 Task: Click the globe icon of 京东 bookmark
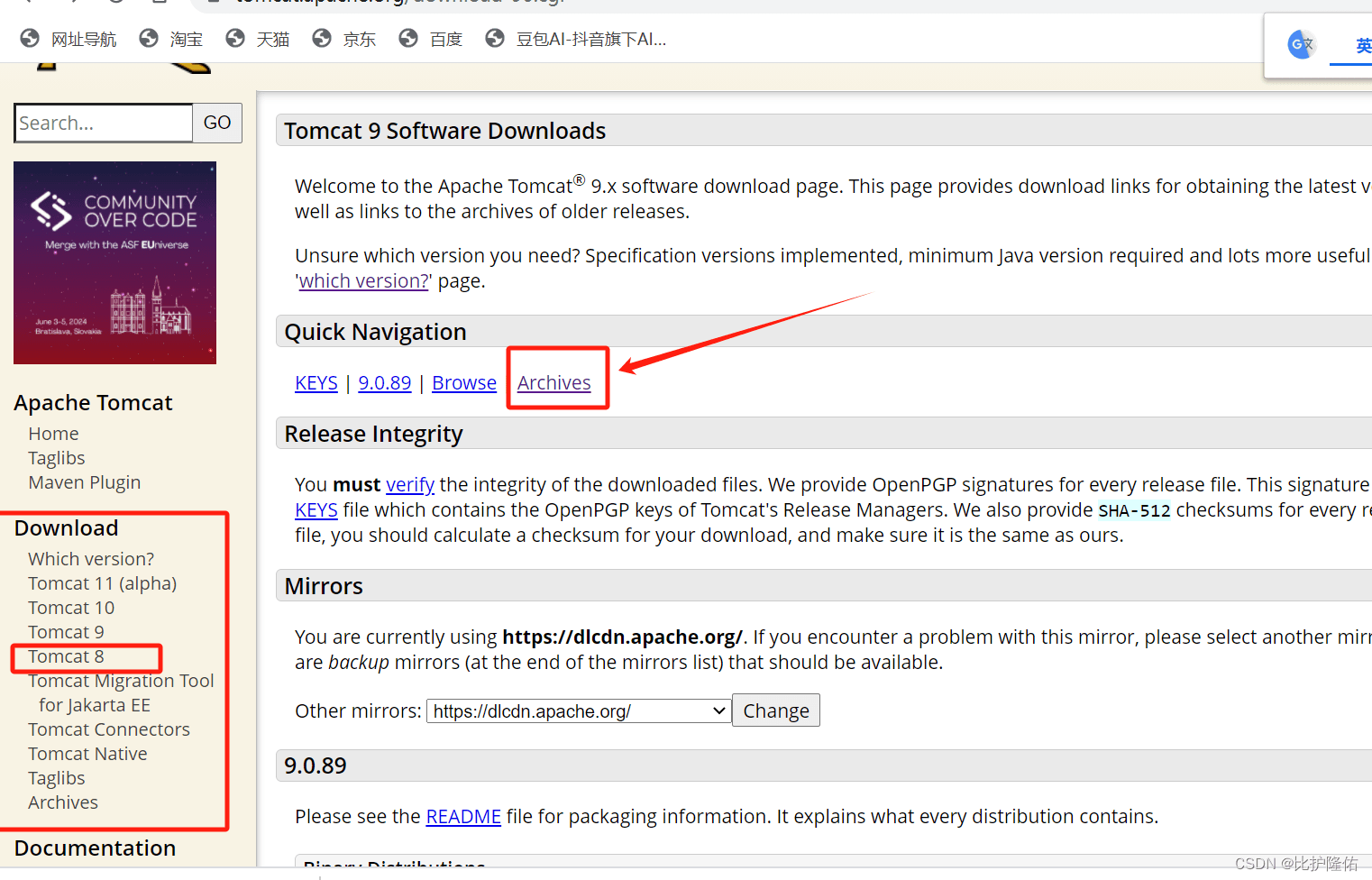[x=322, y=39]
